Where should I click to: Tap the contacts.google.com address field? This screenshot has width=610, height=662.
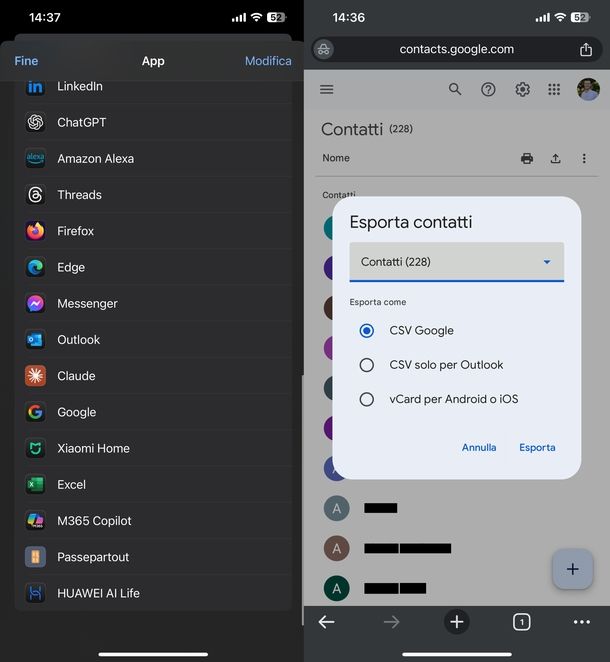coord(457,49)
